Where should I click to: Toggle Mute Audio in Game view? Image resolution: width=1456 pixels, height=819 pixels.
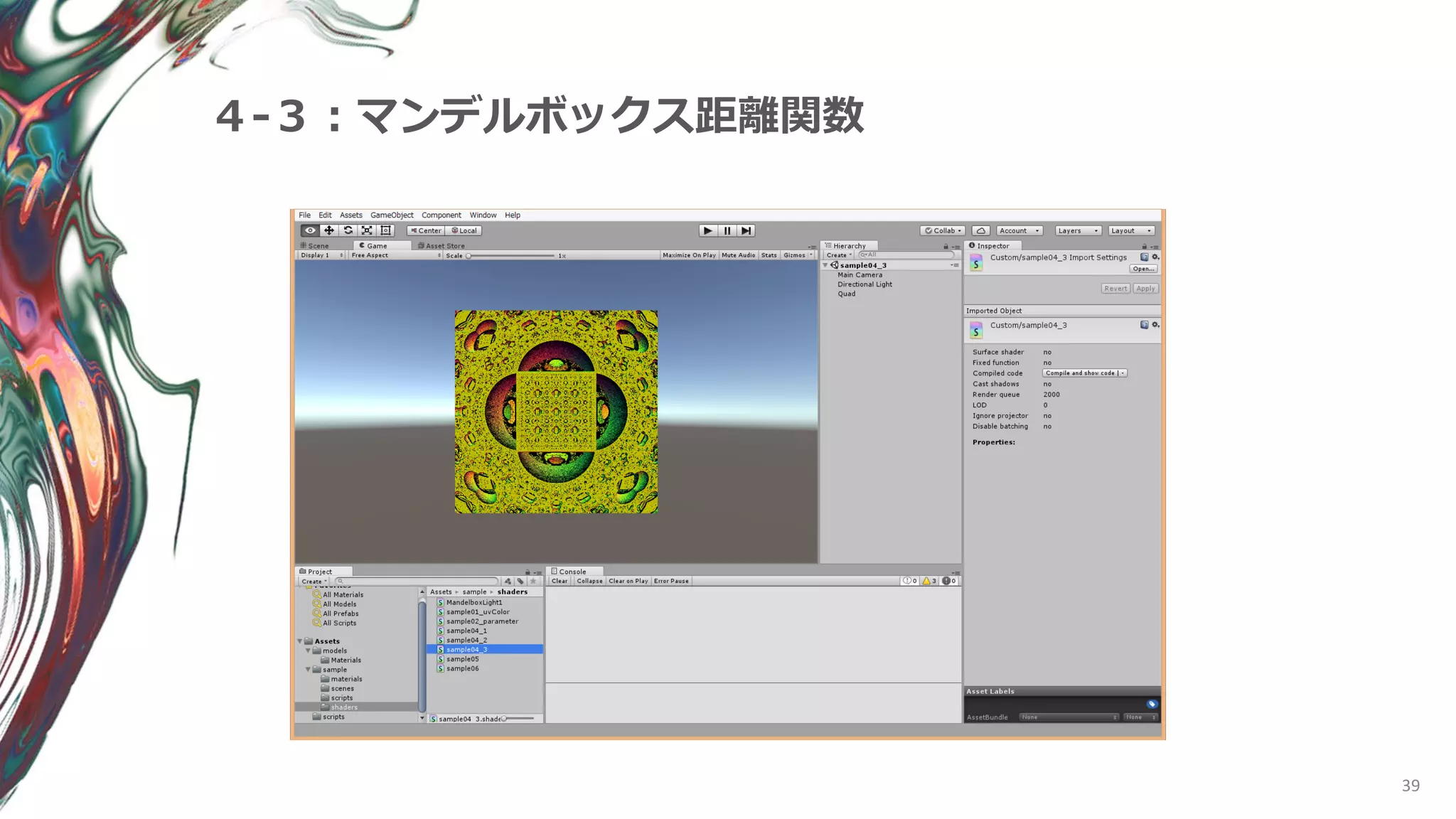pos(738,255)
